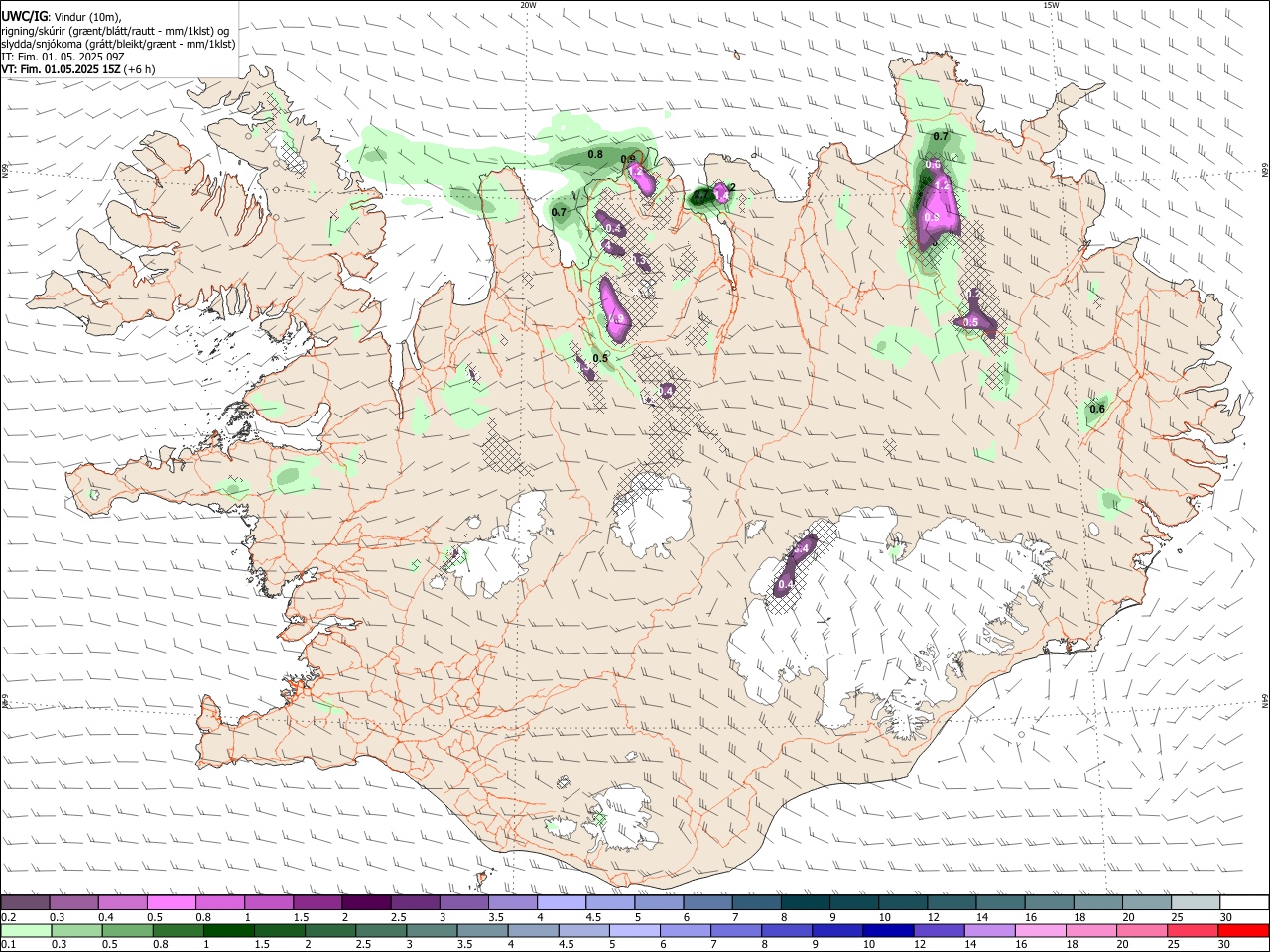The image size is (1270, 952).
Task: Click the 'slydda/snjókoma (grátt/bleikt/grænt - mm/1klst)' line
Action: click(x=118, y=44)
